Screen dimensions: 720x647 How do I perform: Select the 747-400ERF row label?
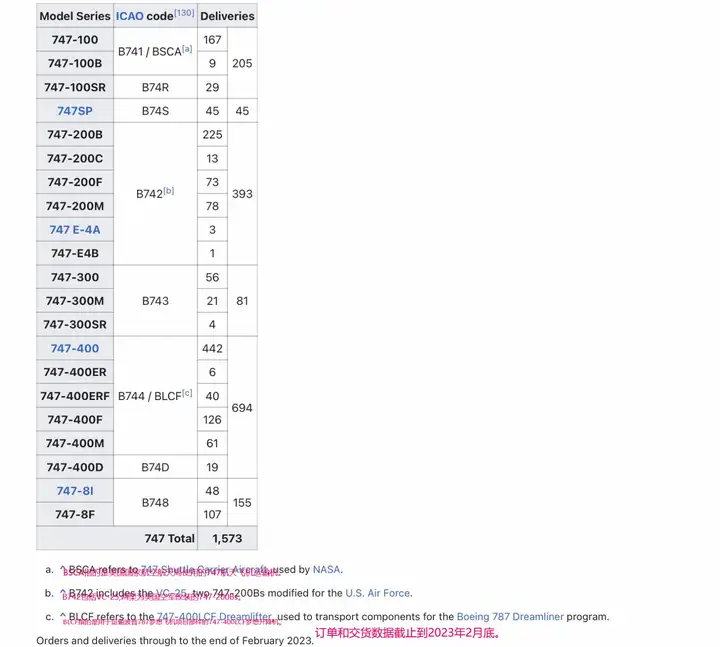tap(75, 396)
